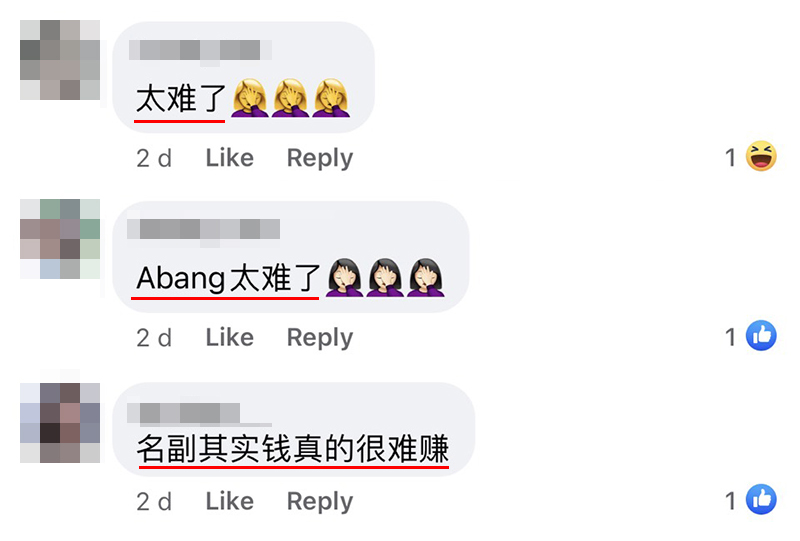Click the thumbs-up reaction on the last comment
800x541 pixels.
click(x=761, y=499)
